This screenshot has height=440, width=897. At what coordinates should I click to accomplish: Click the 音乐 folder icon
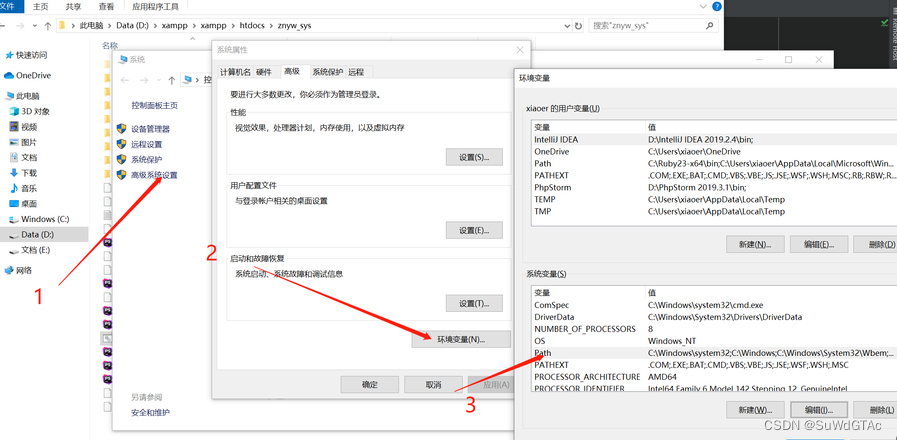[15, 188]
